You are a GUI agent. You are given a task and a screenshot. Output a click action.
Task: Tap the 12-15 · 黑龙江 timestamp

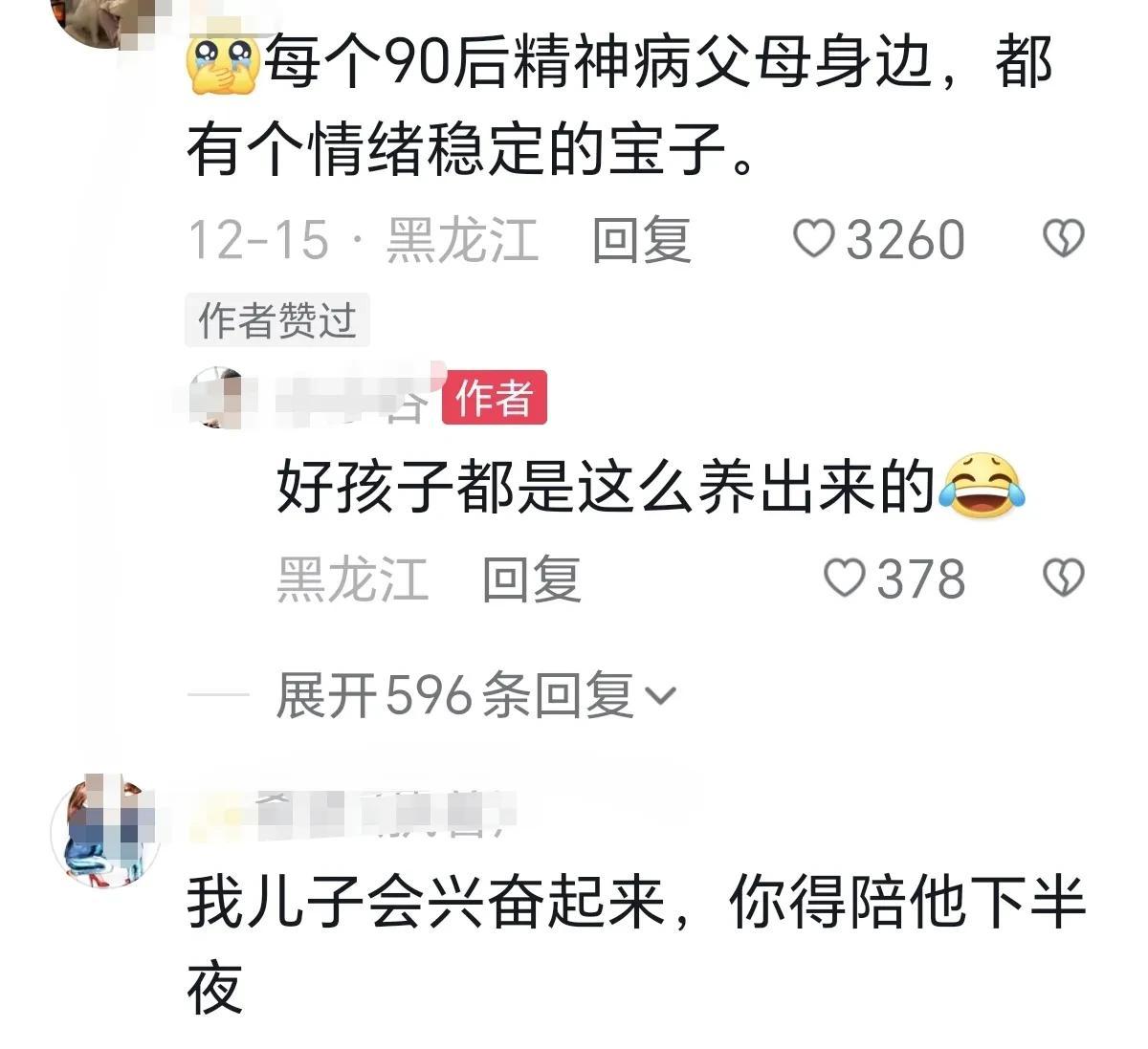[363, 239]
